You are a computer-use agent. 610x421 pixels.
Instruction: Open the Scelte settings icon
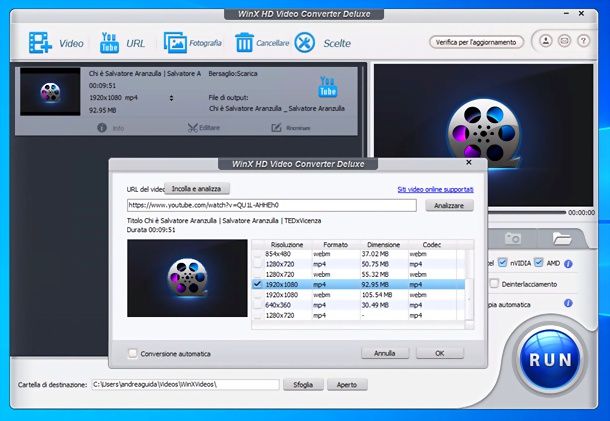(x=305, y=43)
